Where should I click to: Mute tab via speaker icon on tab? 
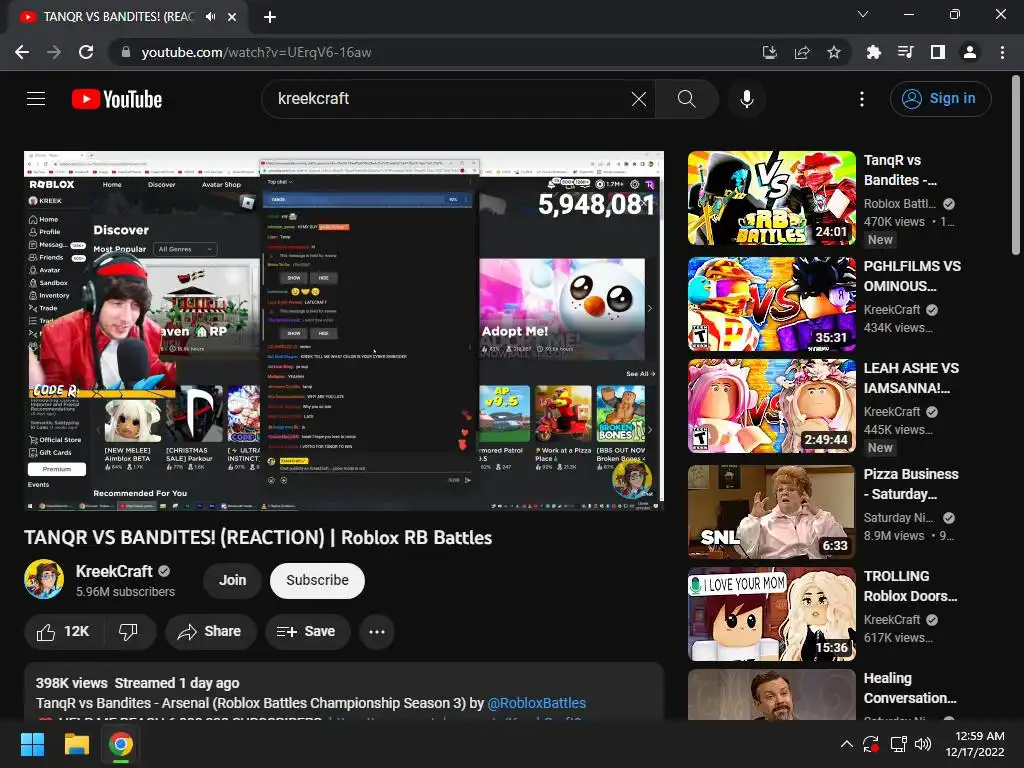(x=210, y=17)
